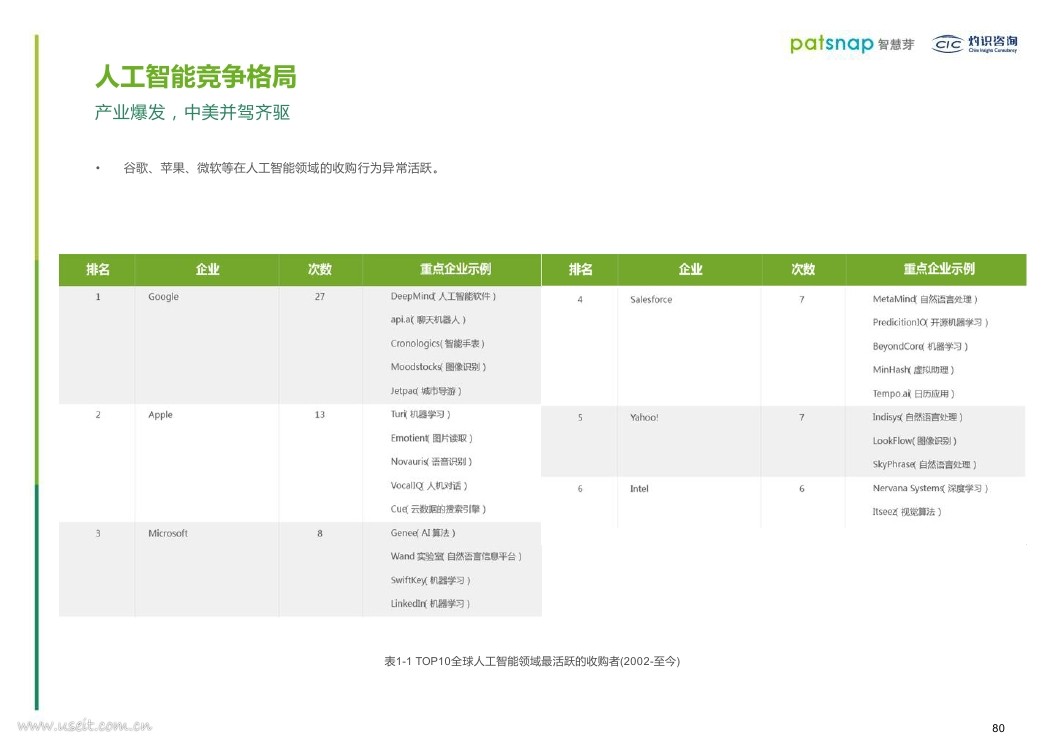Click the count 6 for Intel
Image resolution: width=1053 pixels, height=744 pixels.
coord(802,488)
